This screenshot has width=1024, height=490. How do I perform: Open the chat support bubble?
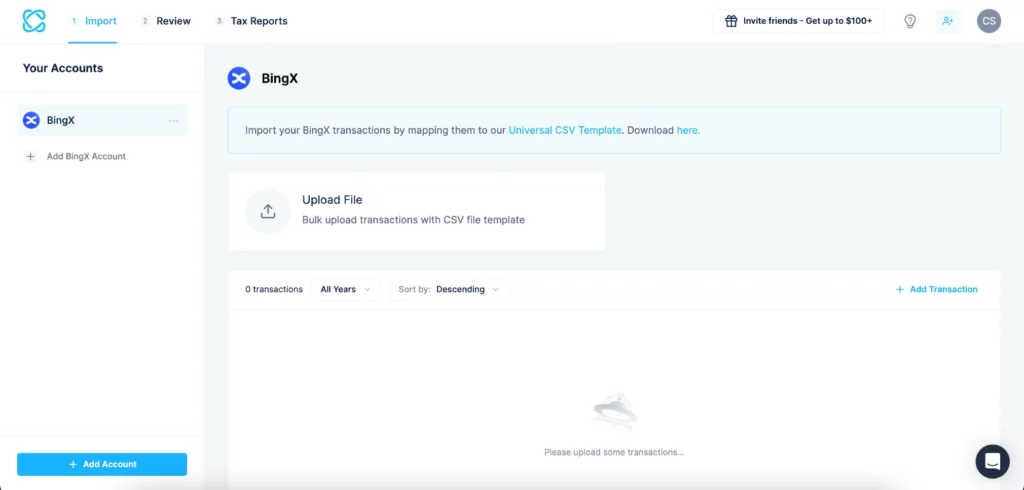[x=992, y=461]
